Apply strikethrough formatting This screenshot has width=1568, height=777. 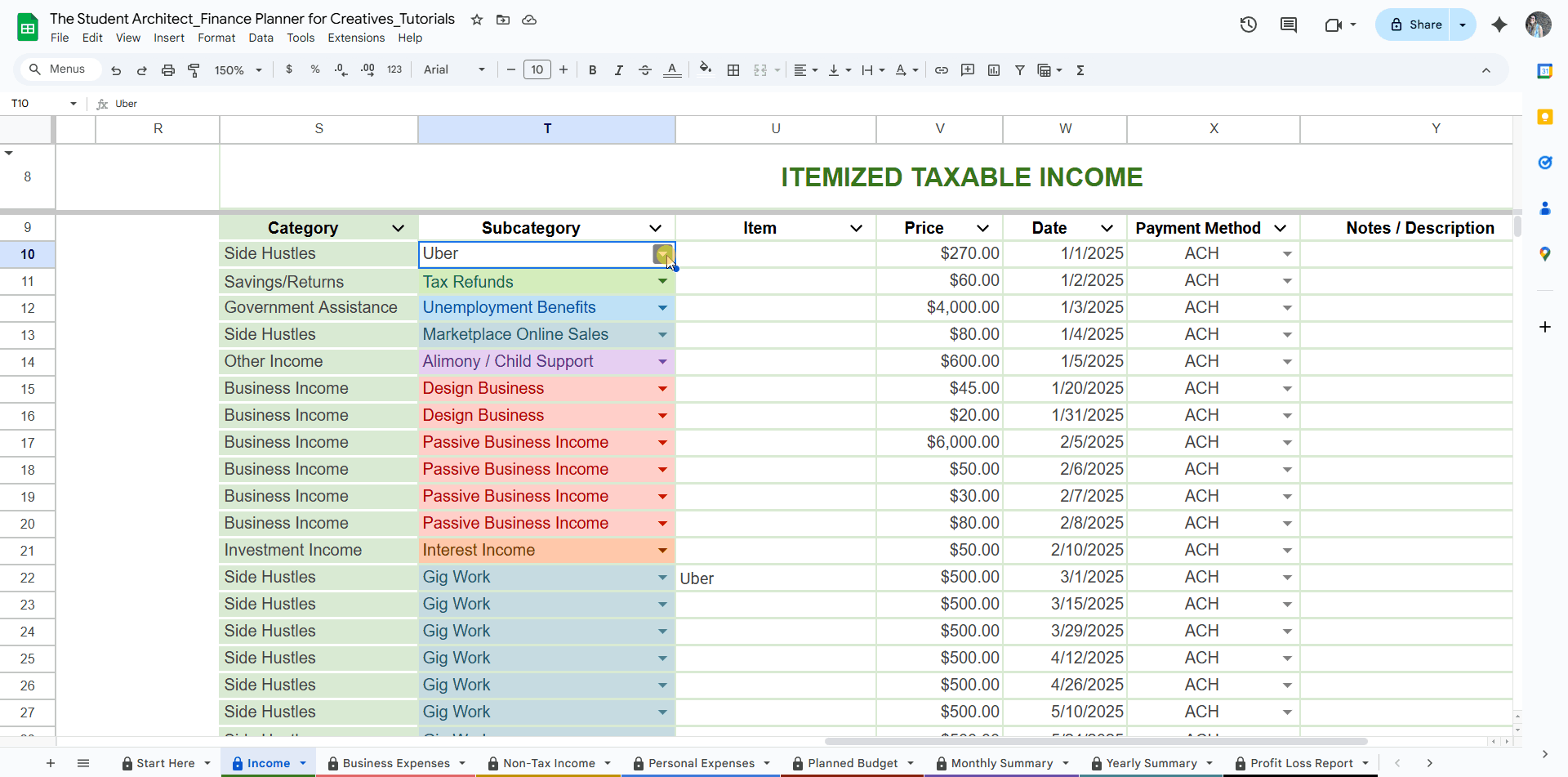[645, 70]
